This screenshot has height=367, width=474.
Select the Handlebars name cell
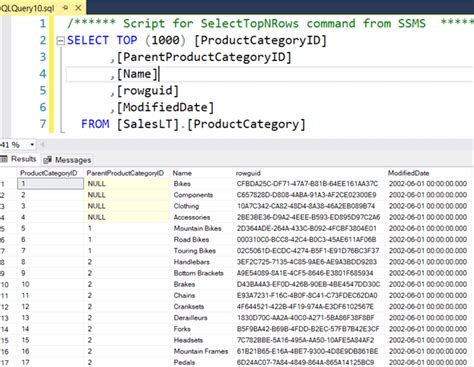point(192,262)
